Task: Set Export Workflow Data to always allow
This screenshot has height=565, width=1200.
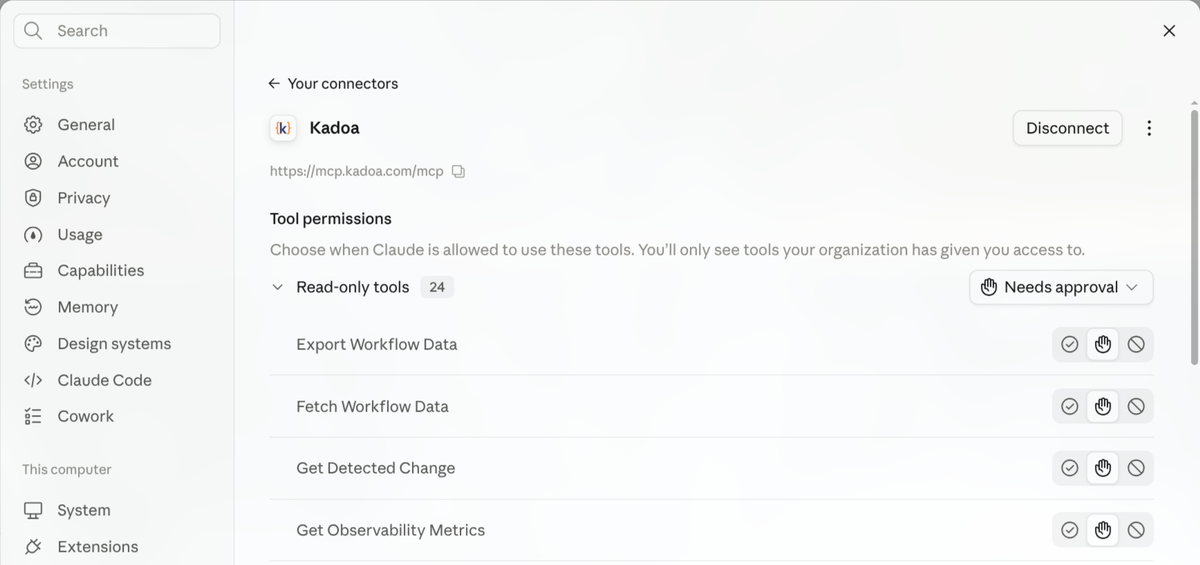Action: pyautogui.click(x=1070, y=344)
